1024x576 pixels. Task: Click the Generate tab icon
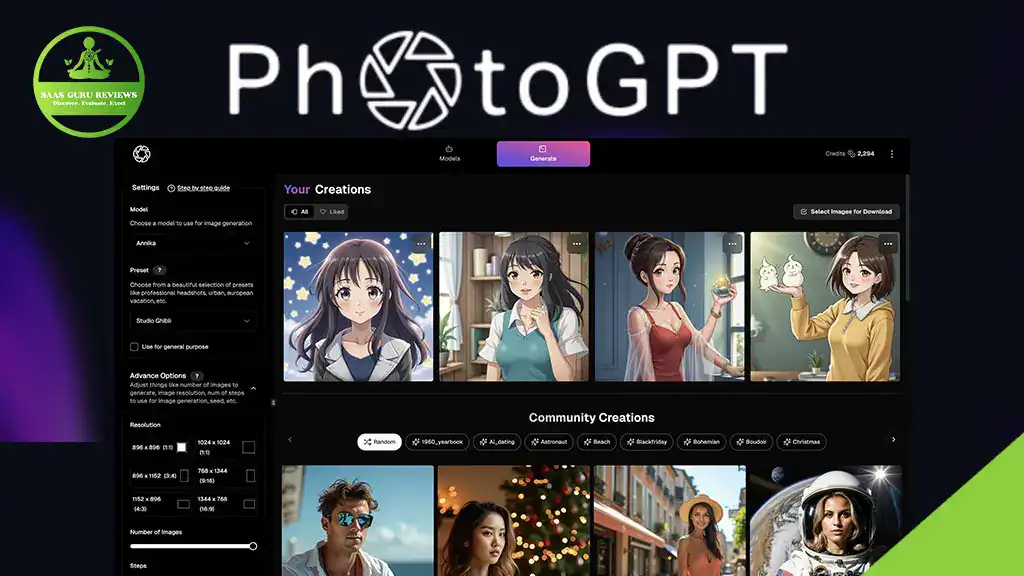(543, 149)
